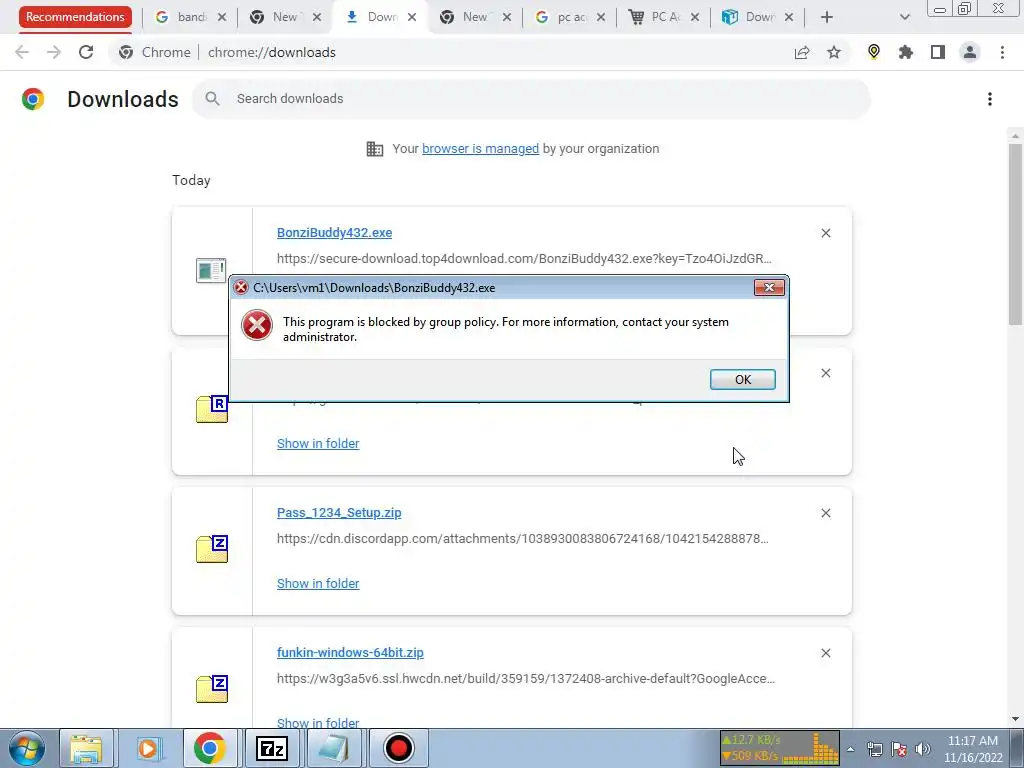Click the Action Center flag tray icon

click(899, 749)
